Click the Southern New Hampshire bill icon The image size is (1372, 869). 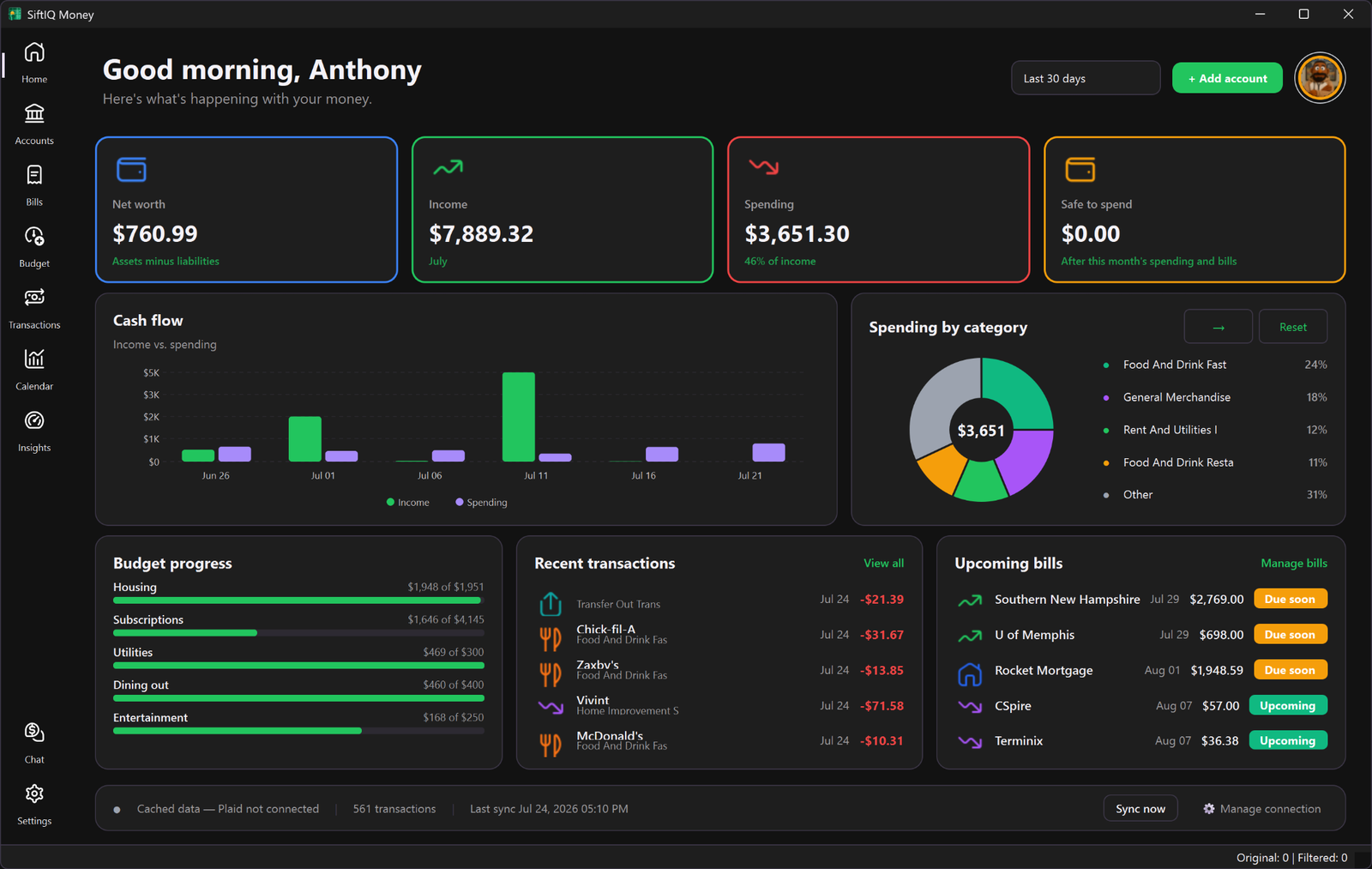coord(970,600)
